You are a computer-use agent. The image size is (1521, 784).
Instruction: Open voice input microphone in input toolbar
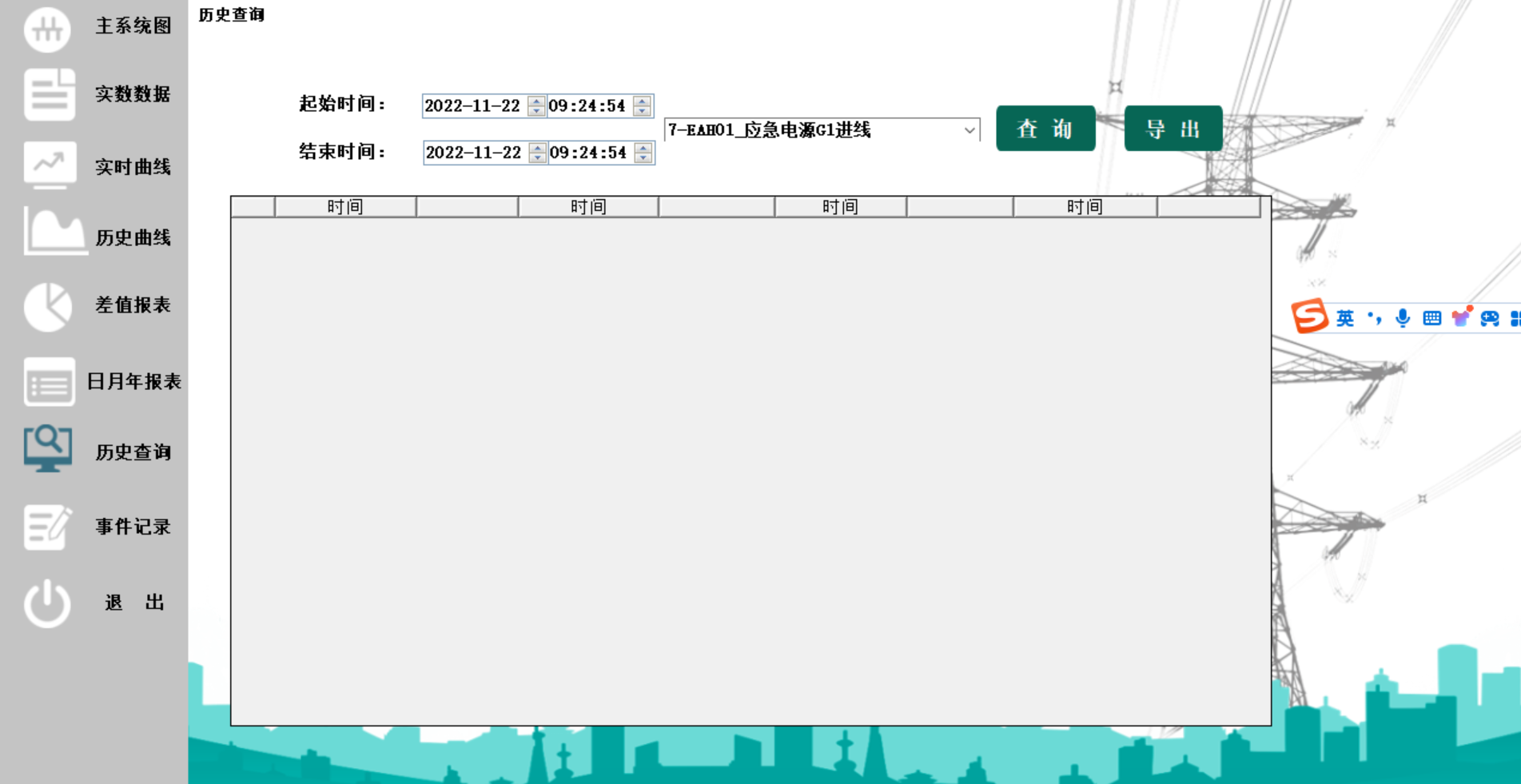1403,317
